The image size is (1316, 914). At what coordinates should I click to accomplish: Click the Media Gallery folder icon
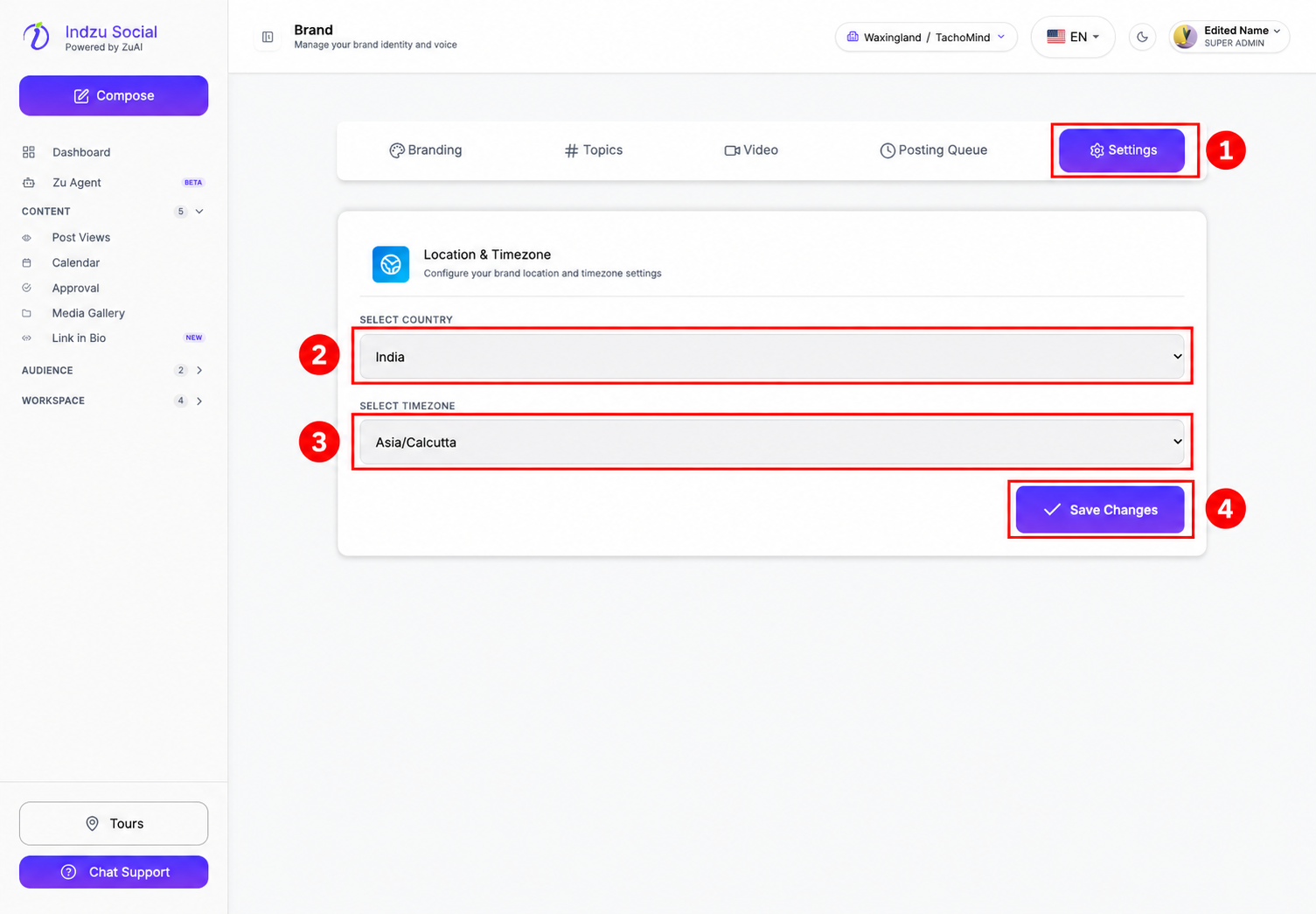click(26, 313)
